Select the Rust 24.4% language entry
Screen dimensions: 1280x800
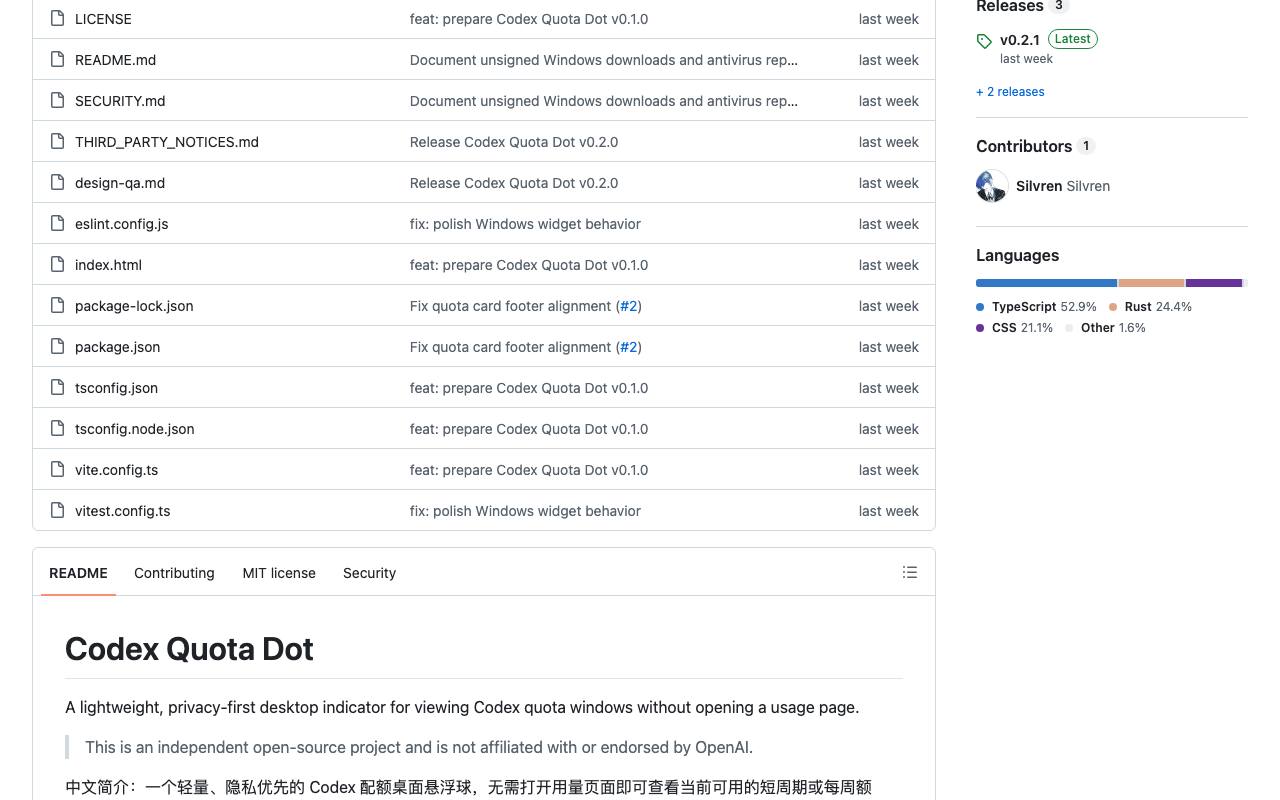point(1150,307)
